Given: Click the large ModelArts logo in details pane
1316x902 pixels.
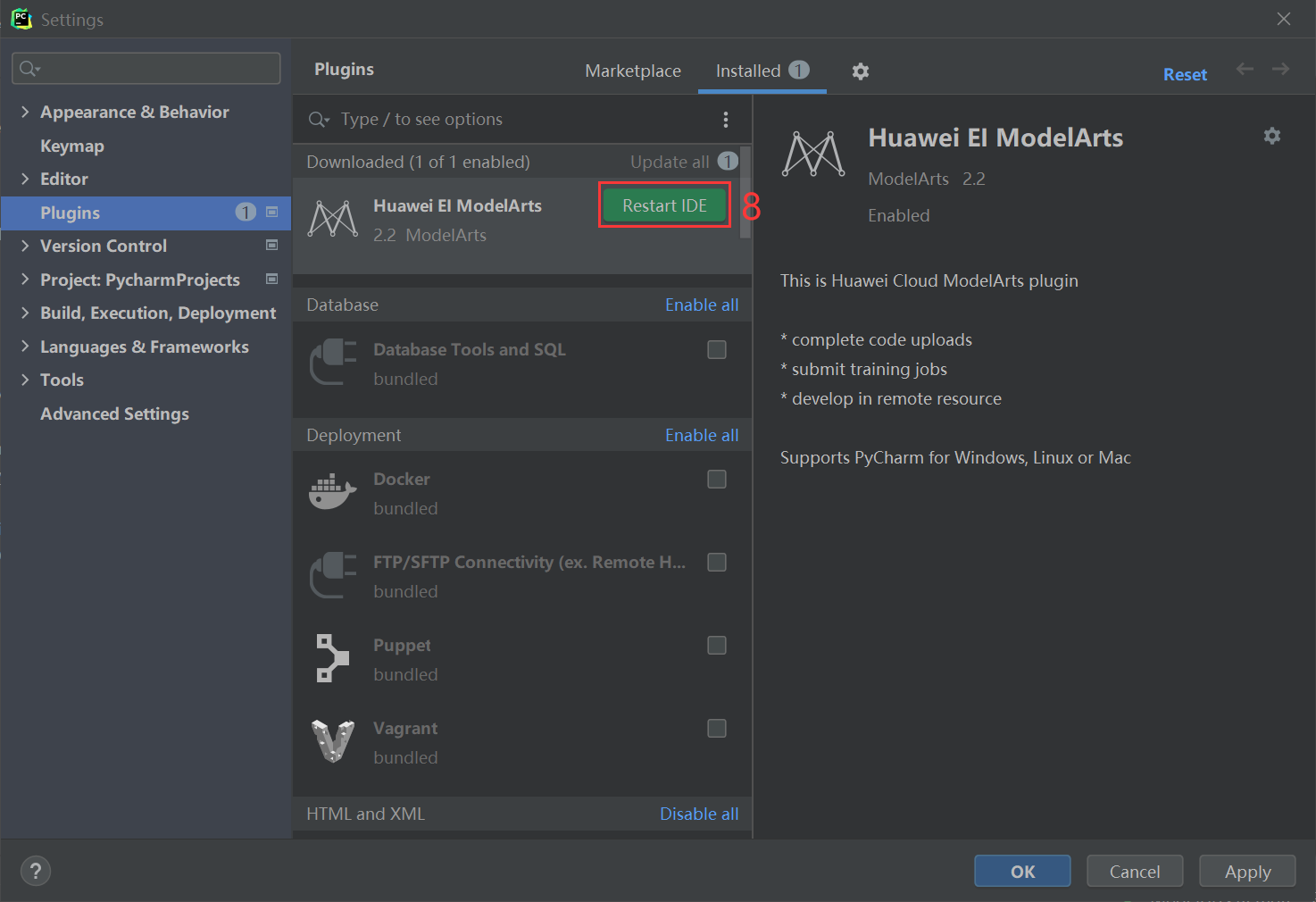Looking at the screenshot, I should pos(812,154).
